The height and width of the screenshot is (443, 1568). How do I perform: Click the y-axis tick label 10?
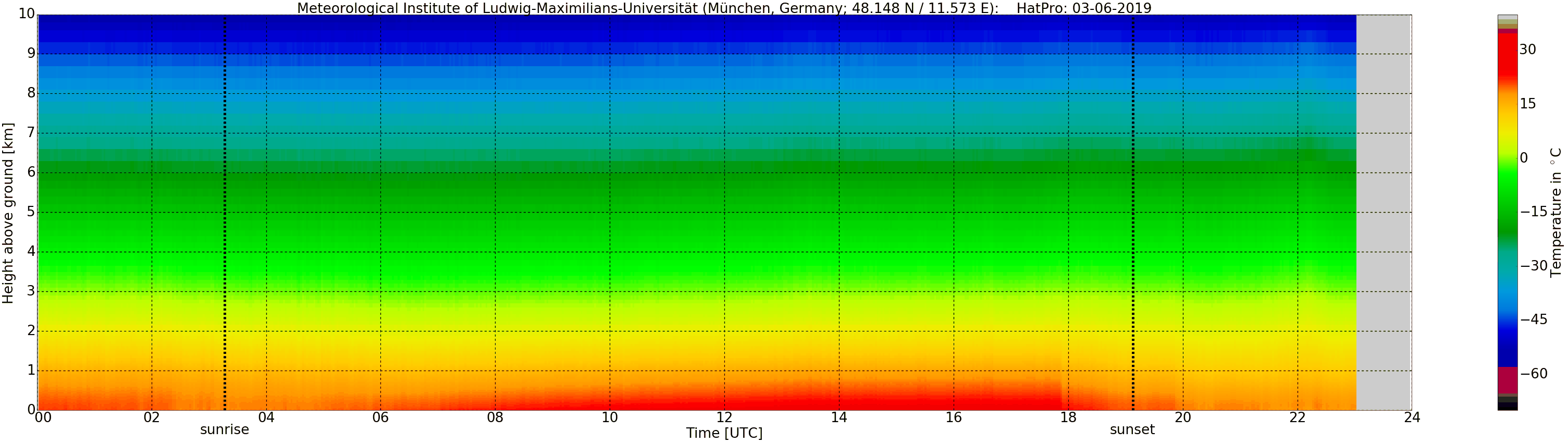coord(27,14)
